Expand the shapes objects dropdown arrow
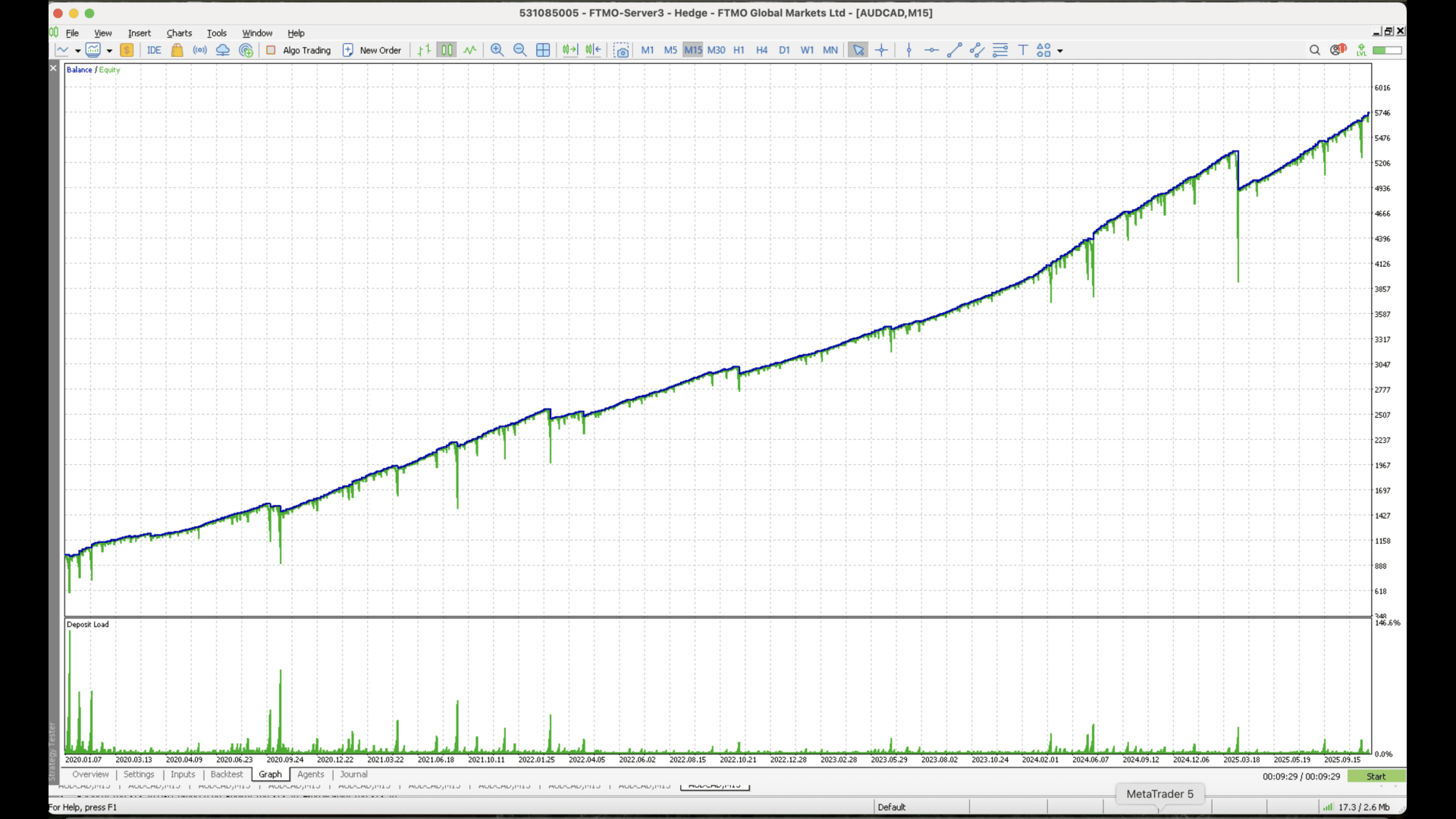The height and width of the screenshot is (819, 1456). [x=1060, y=51]
